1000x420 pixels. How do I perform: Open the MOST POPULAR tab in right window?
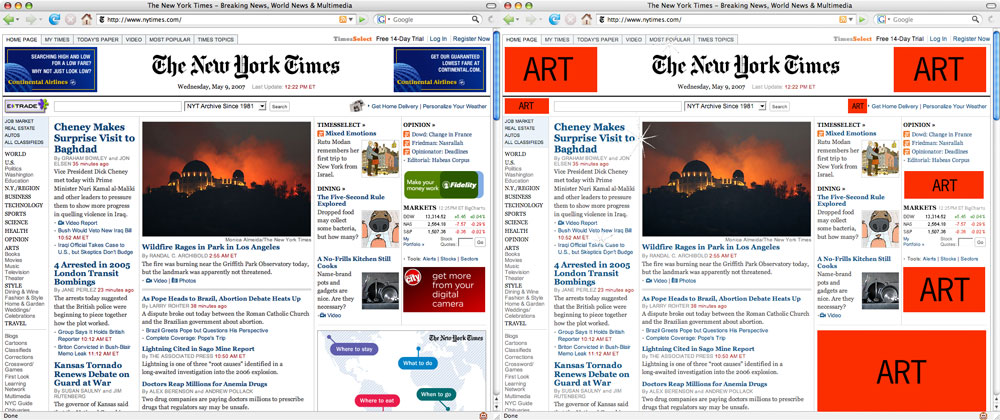tap(670, 40)
